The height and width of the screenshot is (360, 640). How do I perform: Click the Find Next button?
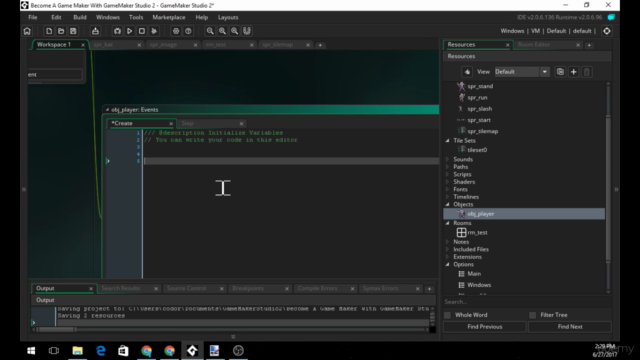(x=570, y=327)
